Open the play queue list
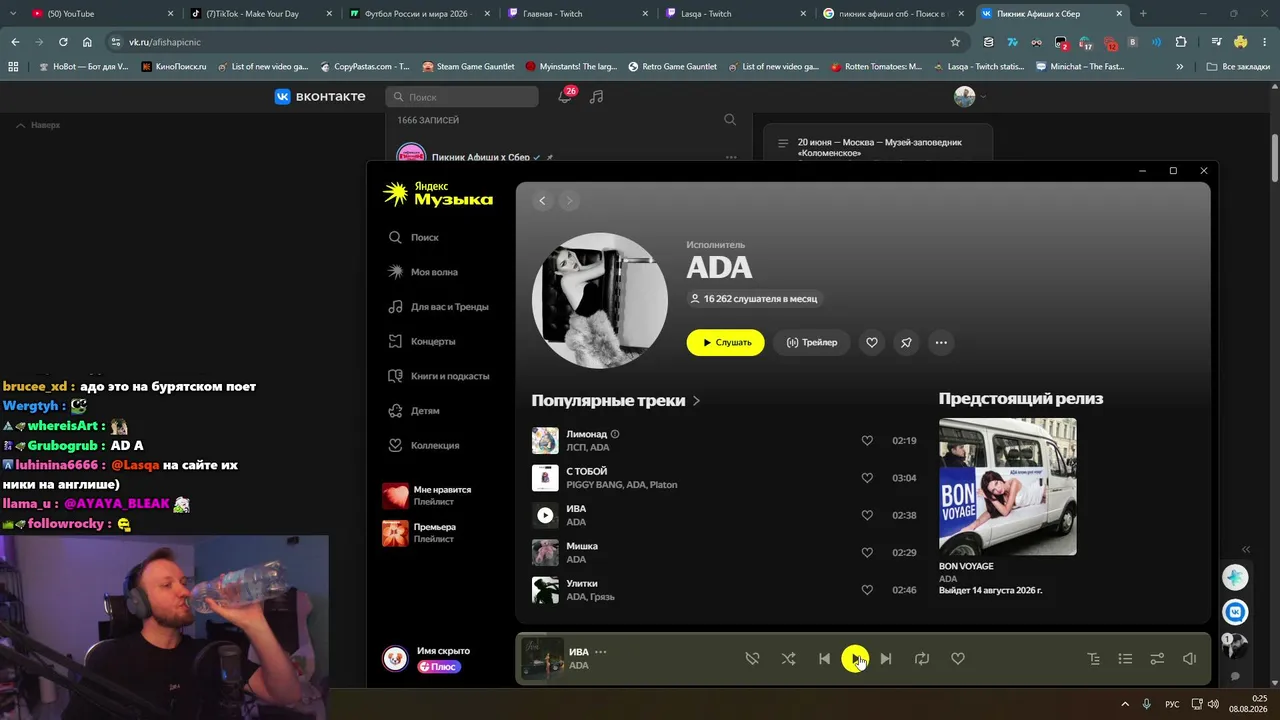This screenshot has width=1280, height=720. tap(1125, 659)
